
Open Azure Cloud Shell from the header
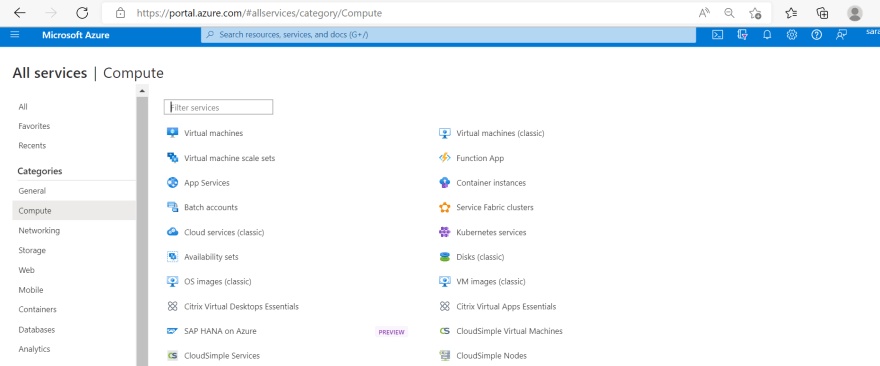pos(717,35)
